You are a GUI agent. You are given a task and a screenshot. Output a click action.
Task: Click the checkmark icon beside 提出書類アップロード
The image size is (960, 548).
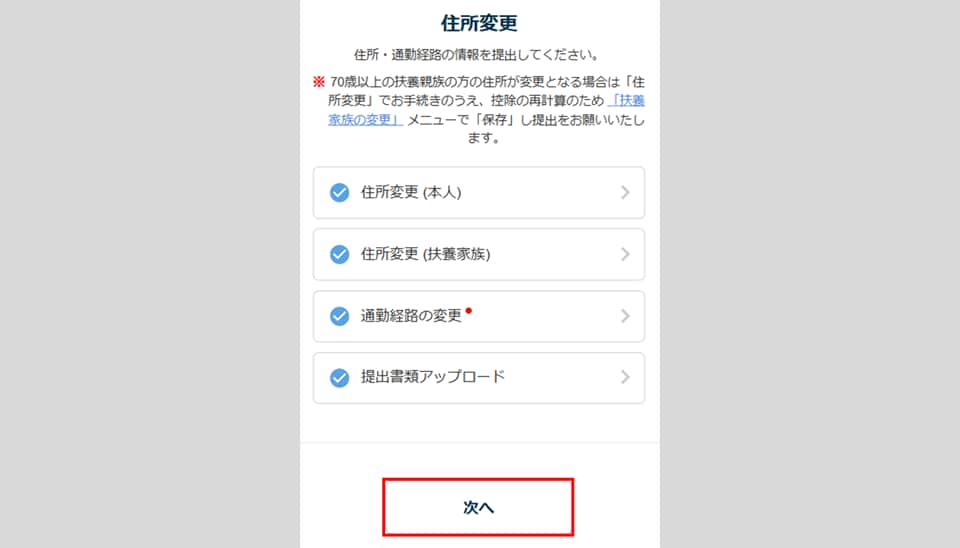pos(339,378)
